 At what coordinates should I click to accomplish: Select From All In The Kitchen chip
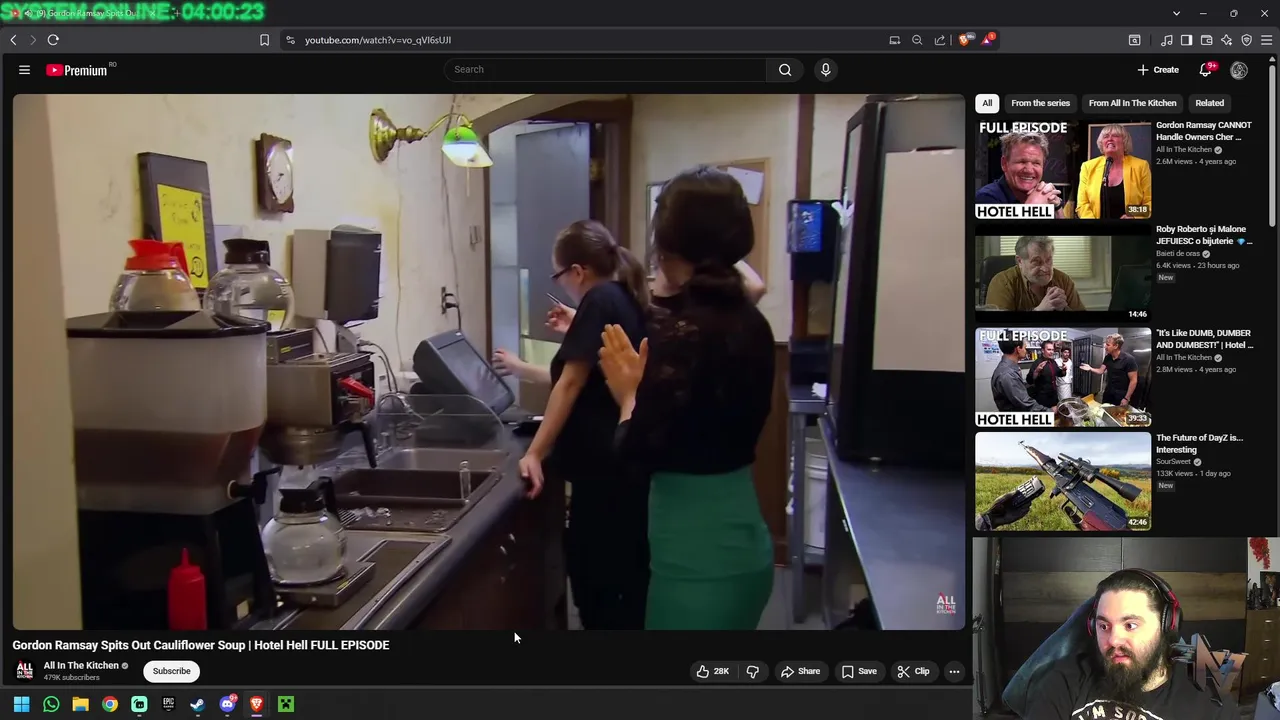point(1132,103)
